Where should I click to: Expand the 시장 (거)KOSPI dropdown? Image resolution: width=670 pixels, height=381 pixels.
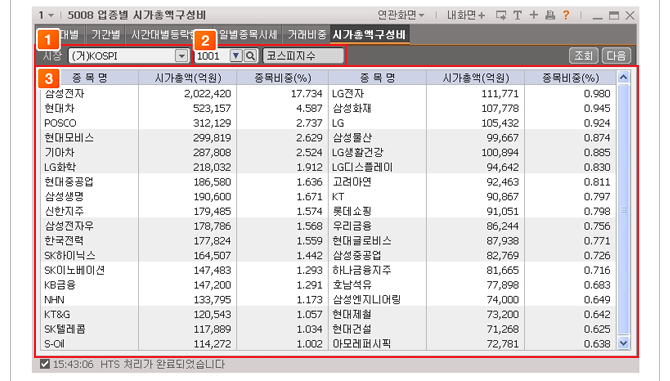(182, 56)
